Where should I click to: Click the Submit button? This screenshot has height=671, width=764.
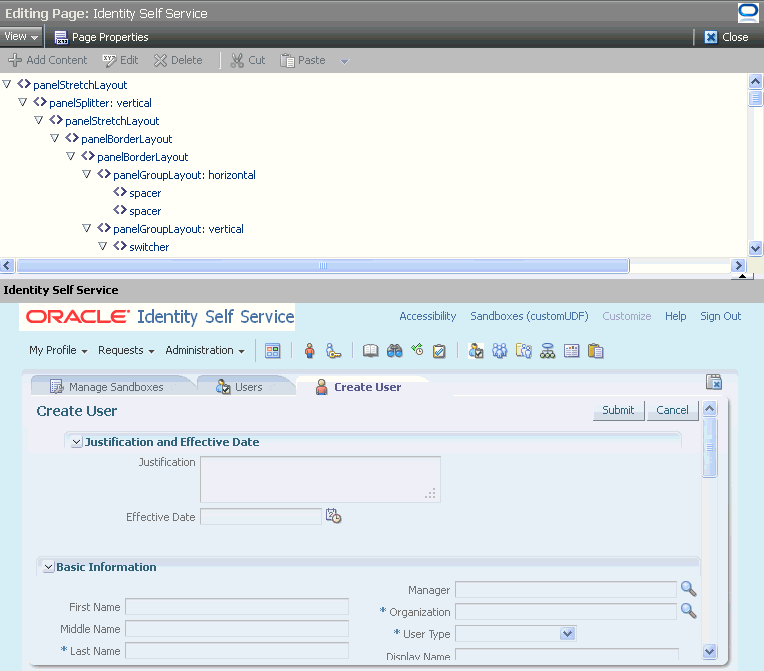[x=618, y=410]
